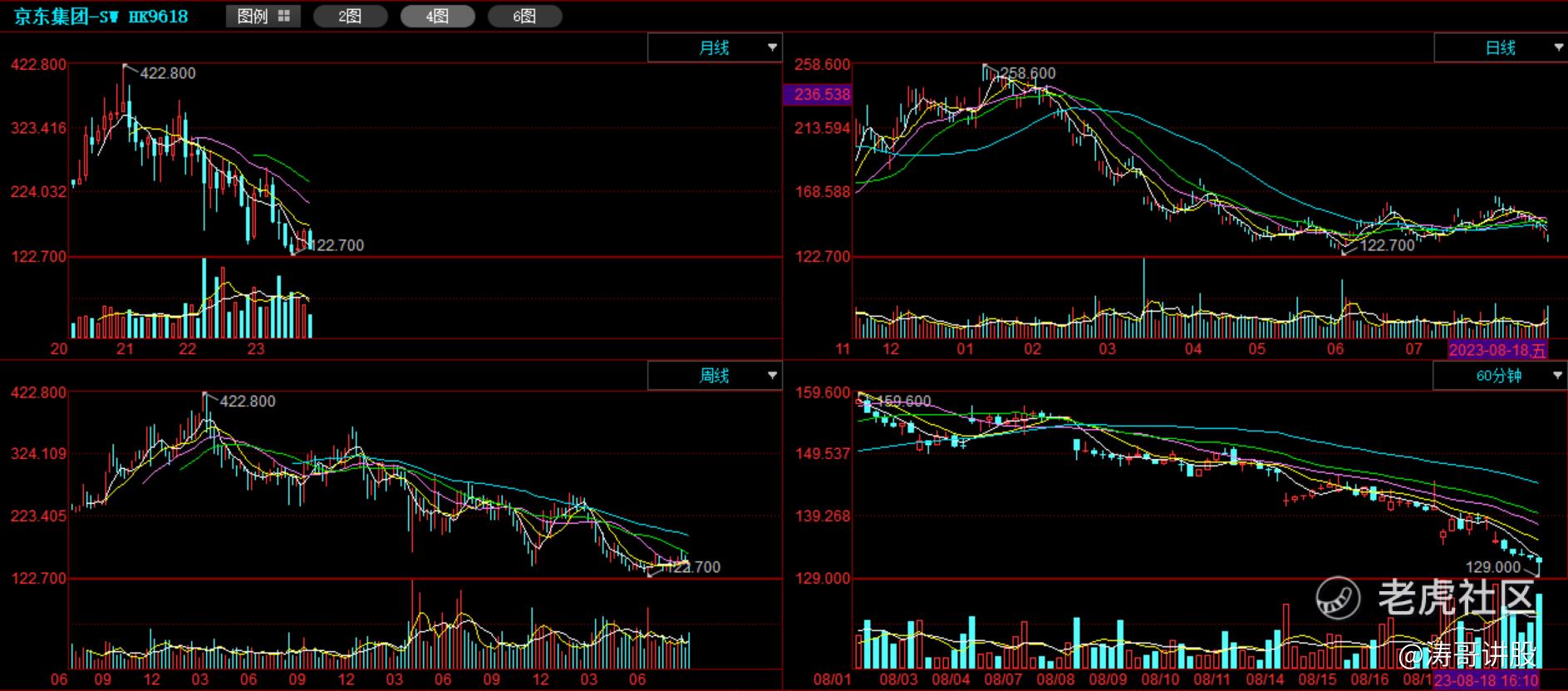Click year label 22 on monthly chart
The height and width of the screenshot is (691, 1568).
click(188, 349)
